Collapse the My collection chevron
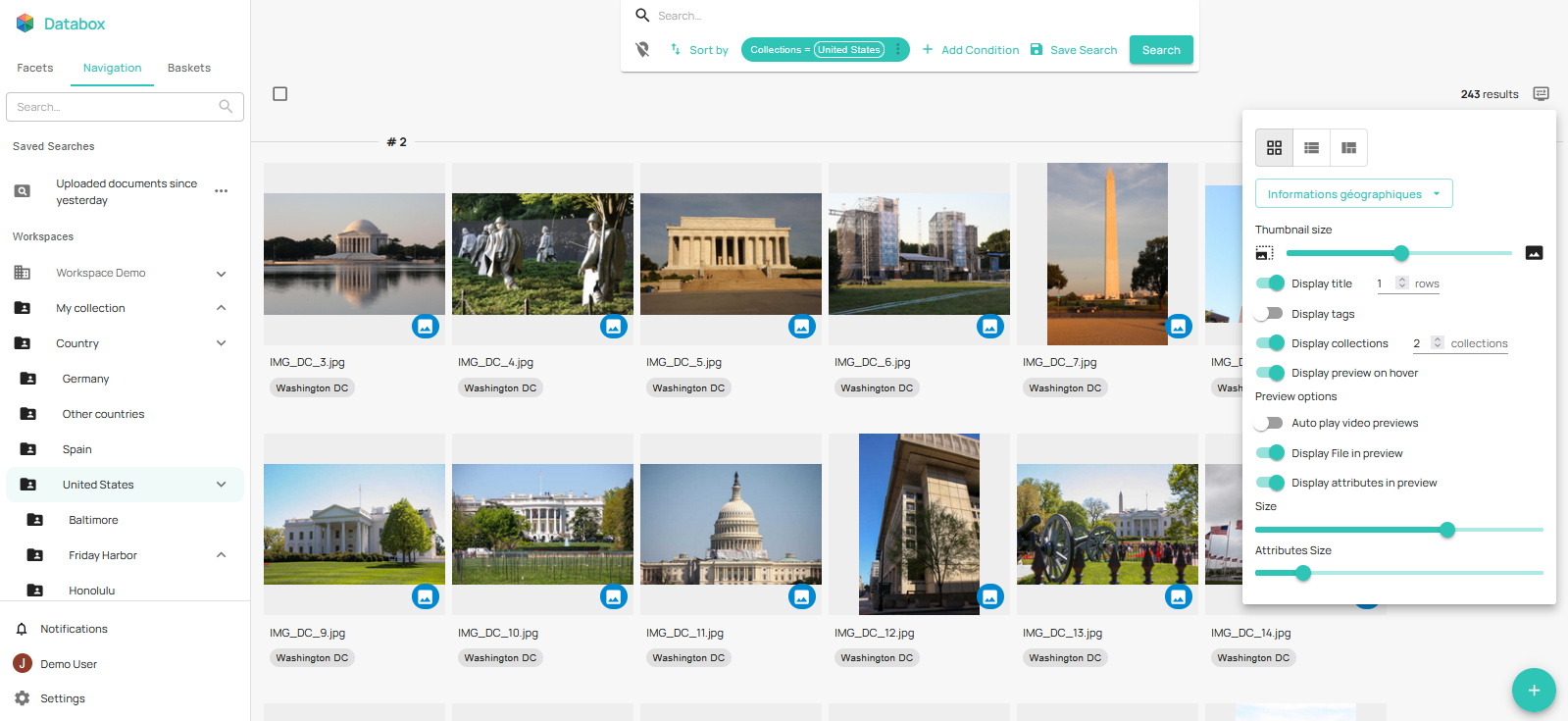 point(222,308)
